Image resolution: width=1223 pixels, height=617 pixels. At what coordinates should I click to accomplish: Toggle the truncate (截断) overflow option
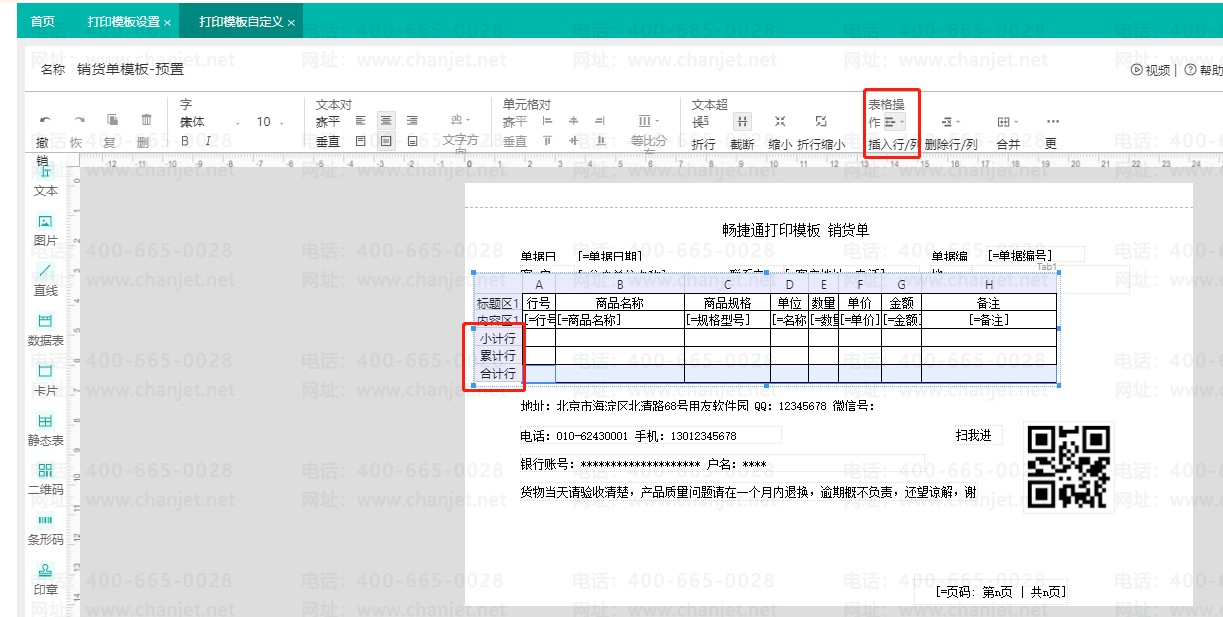point(742,121)
